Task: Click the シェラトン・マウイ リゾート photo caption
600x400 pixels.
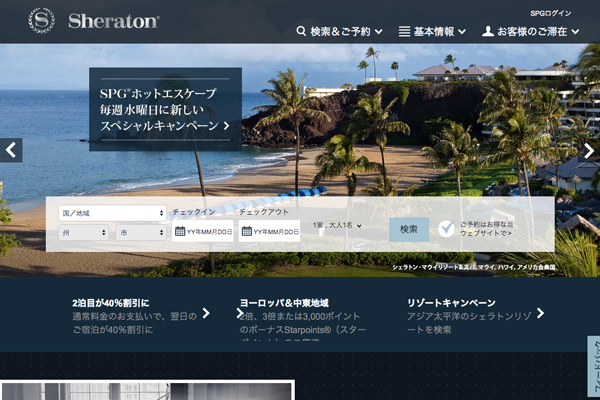Action: [x=474, y=268]
